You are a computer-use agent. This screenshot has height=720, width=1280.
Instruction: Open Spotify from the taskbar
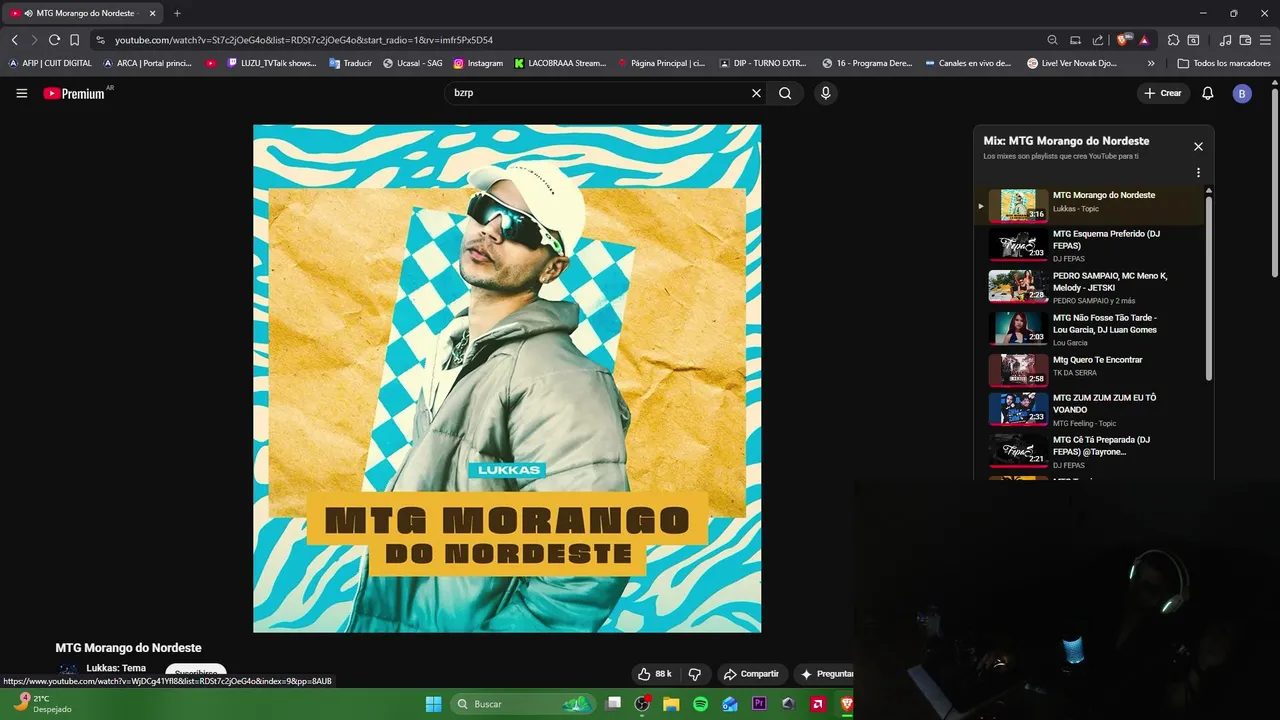[700, 704]
